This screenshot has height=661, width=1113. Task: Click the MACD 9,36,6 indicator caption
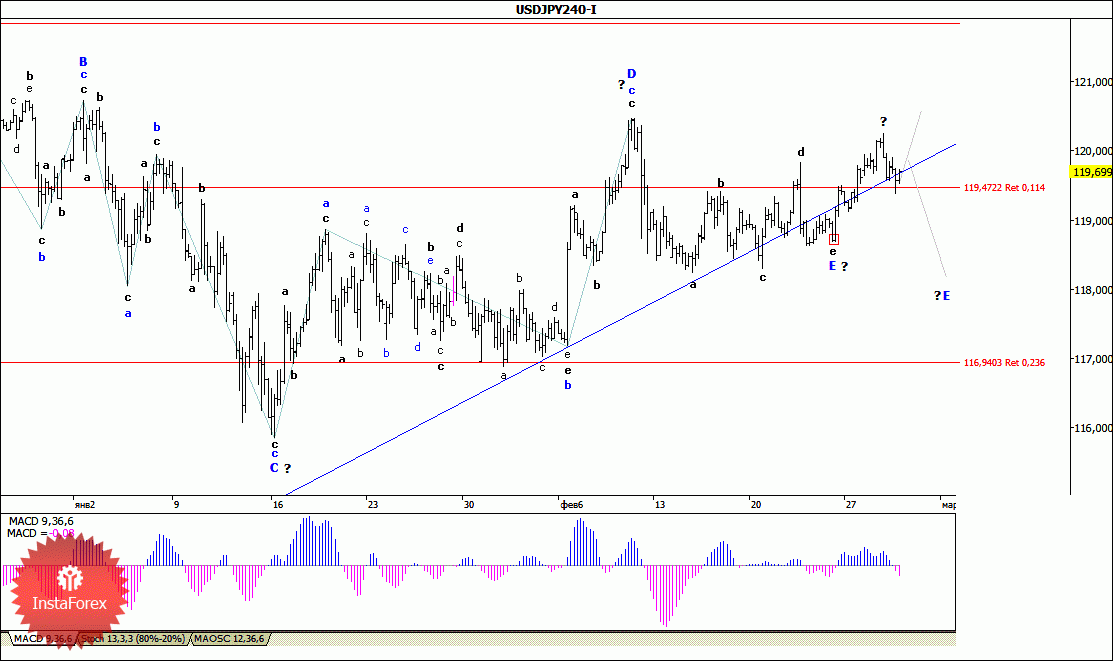click(40, 521)
